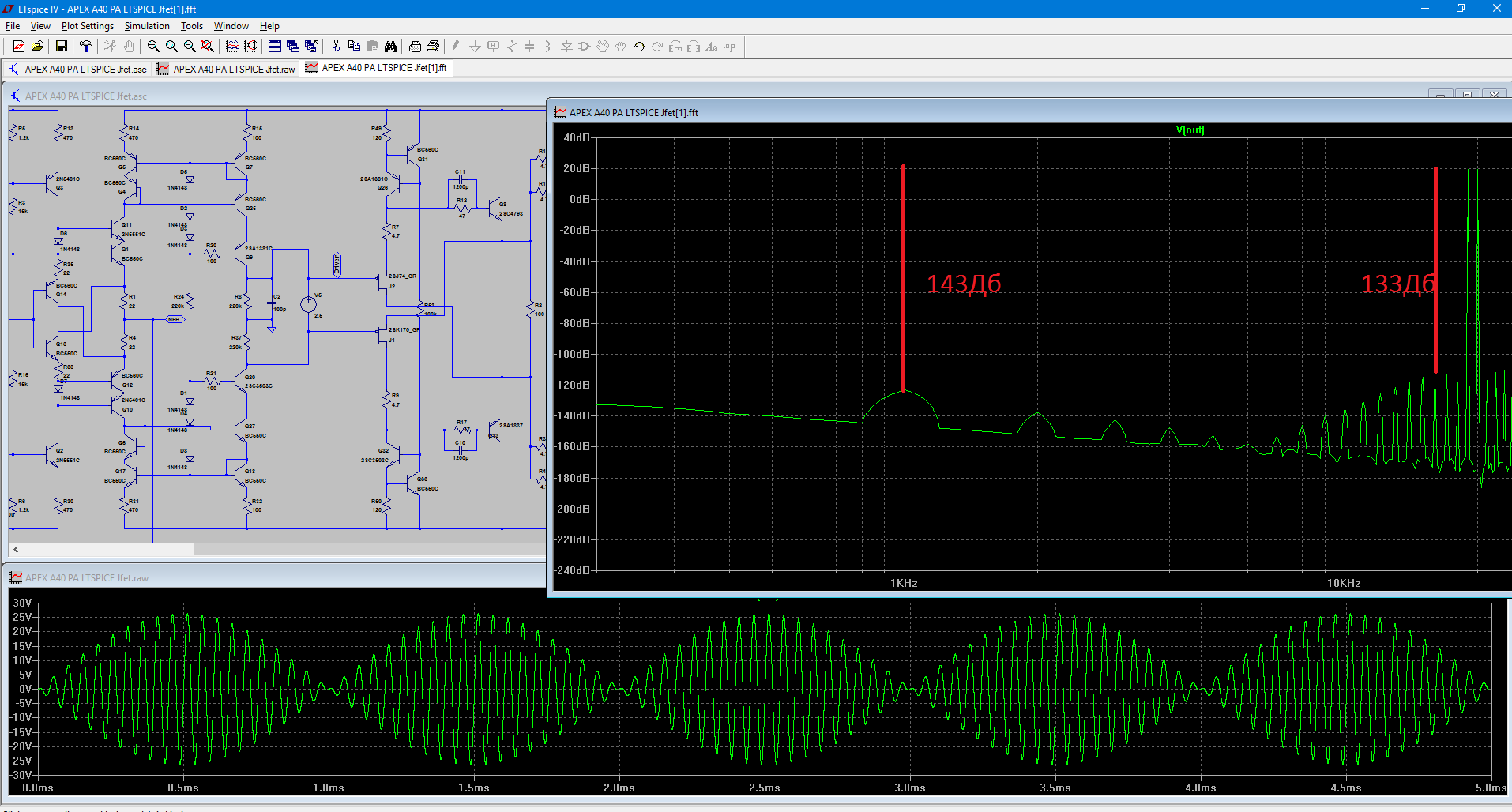Viewport: 1512px width, 812px height.
Task: Select the Label Net tool
Action: point(494,47)
